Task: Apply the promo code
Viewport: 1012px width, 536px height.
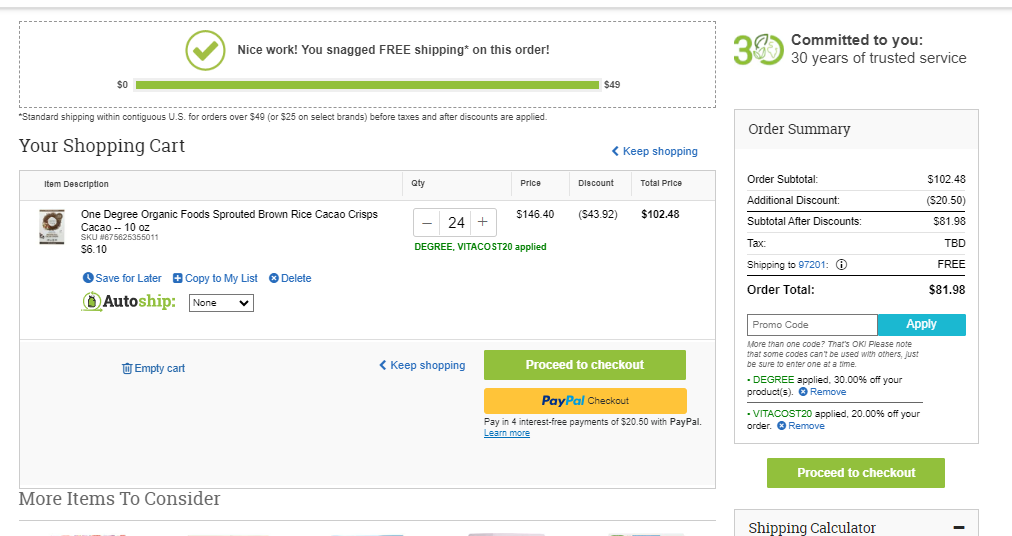Action: point(922,324)
